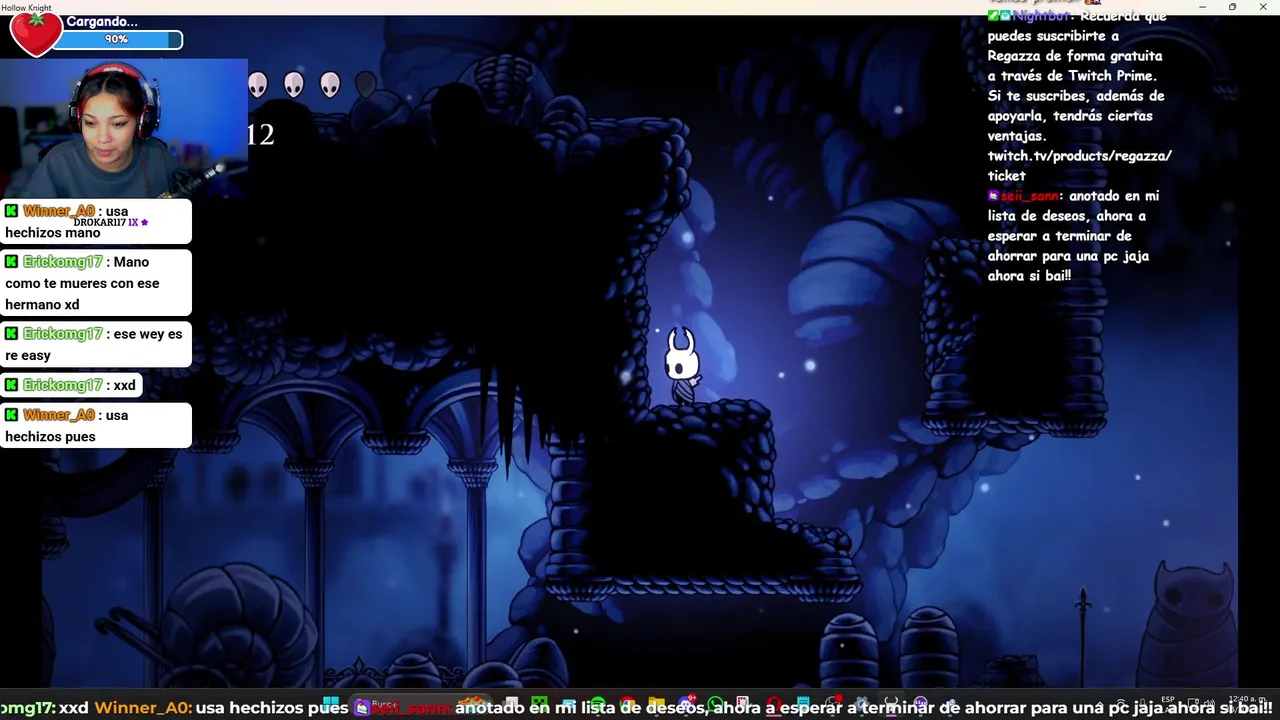The width and height of the screenshot is (1280, 720).
Task: Click Kick badge on 'usa hechizos mano' message
Action: (x=11, y=211)
